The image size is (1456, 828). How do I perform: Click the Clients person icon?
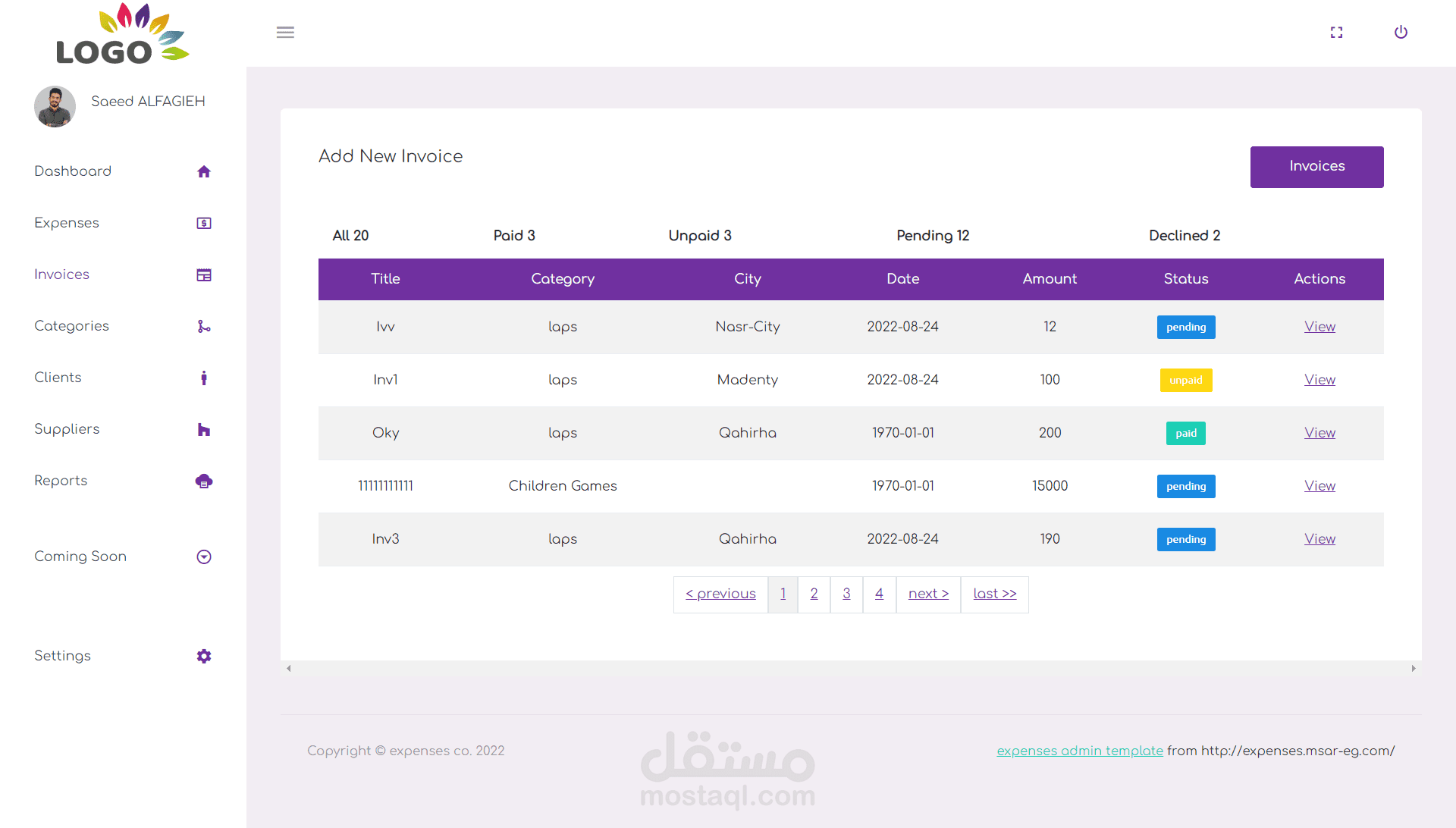[203, 378]
